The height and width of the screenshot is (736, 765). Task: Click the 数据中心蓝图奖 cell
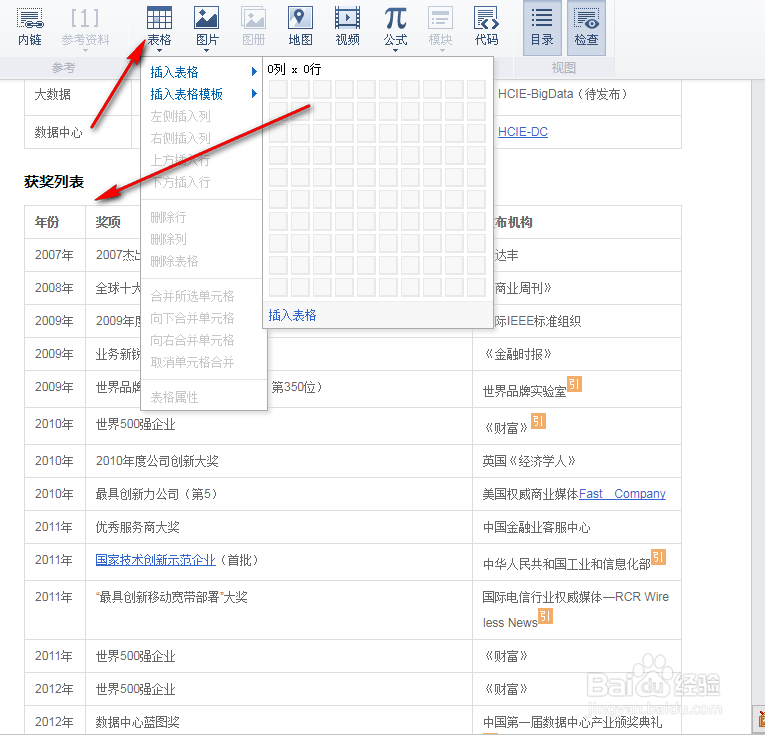click(x=279, y=720)
